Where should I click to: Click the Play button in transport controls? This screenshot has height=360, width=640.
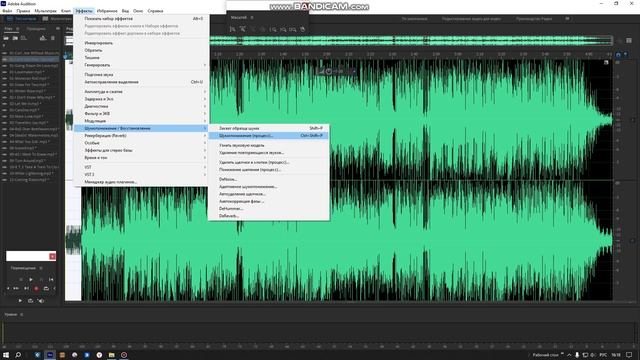pos(31,280)
